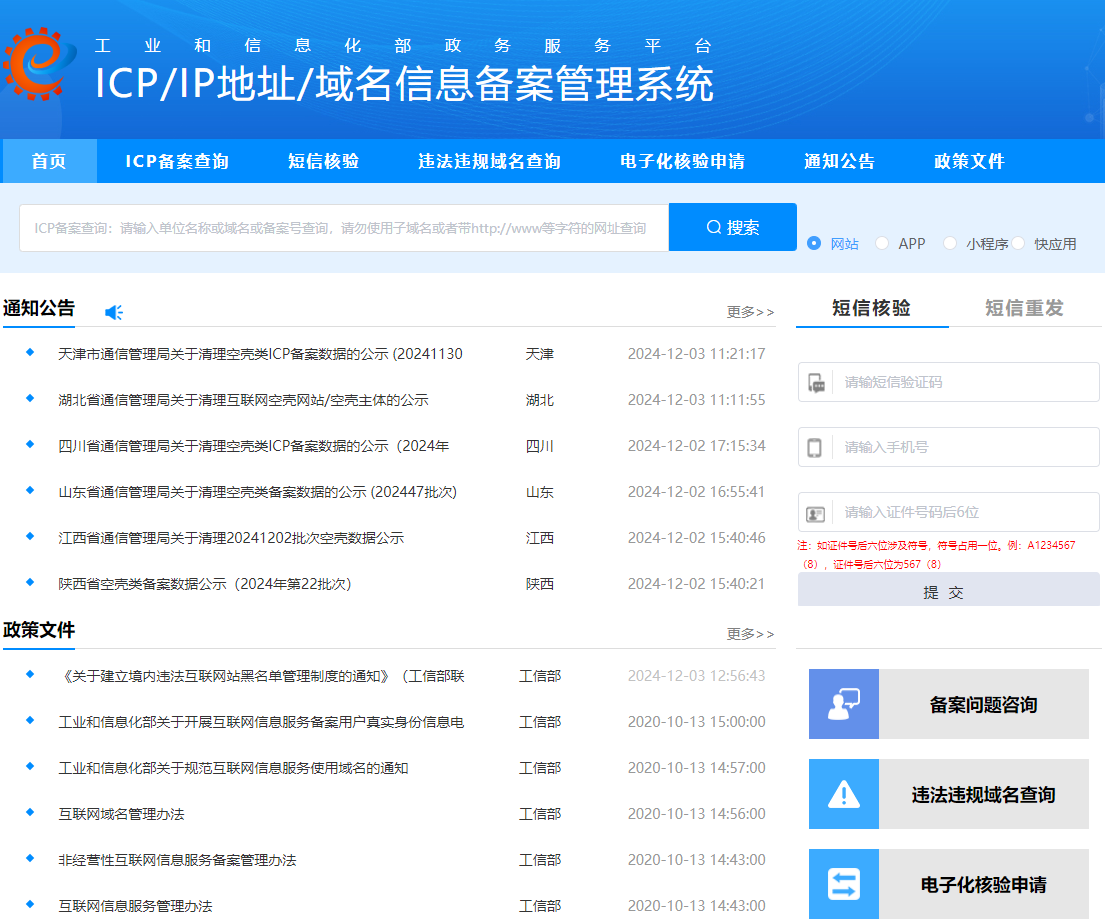Click 更多>> beside 通知公告
The height and width of the screenshot is (924, 1105).
(751, 312)
